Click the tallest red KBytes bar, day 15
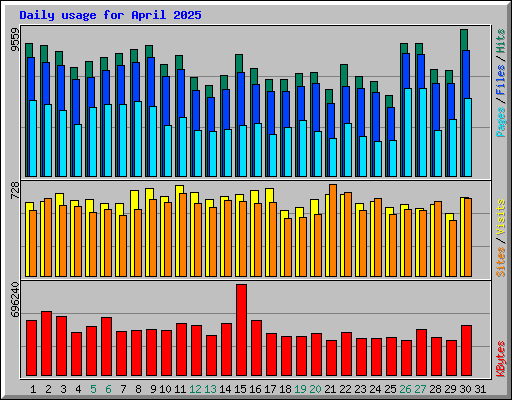The height and width of the screenshot is (400, 512). [242, 330]
